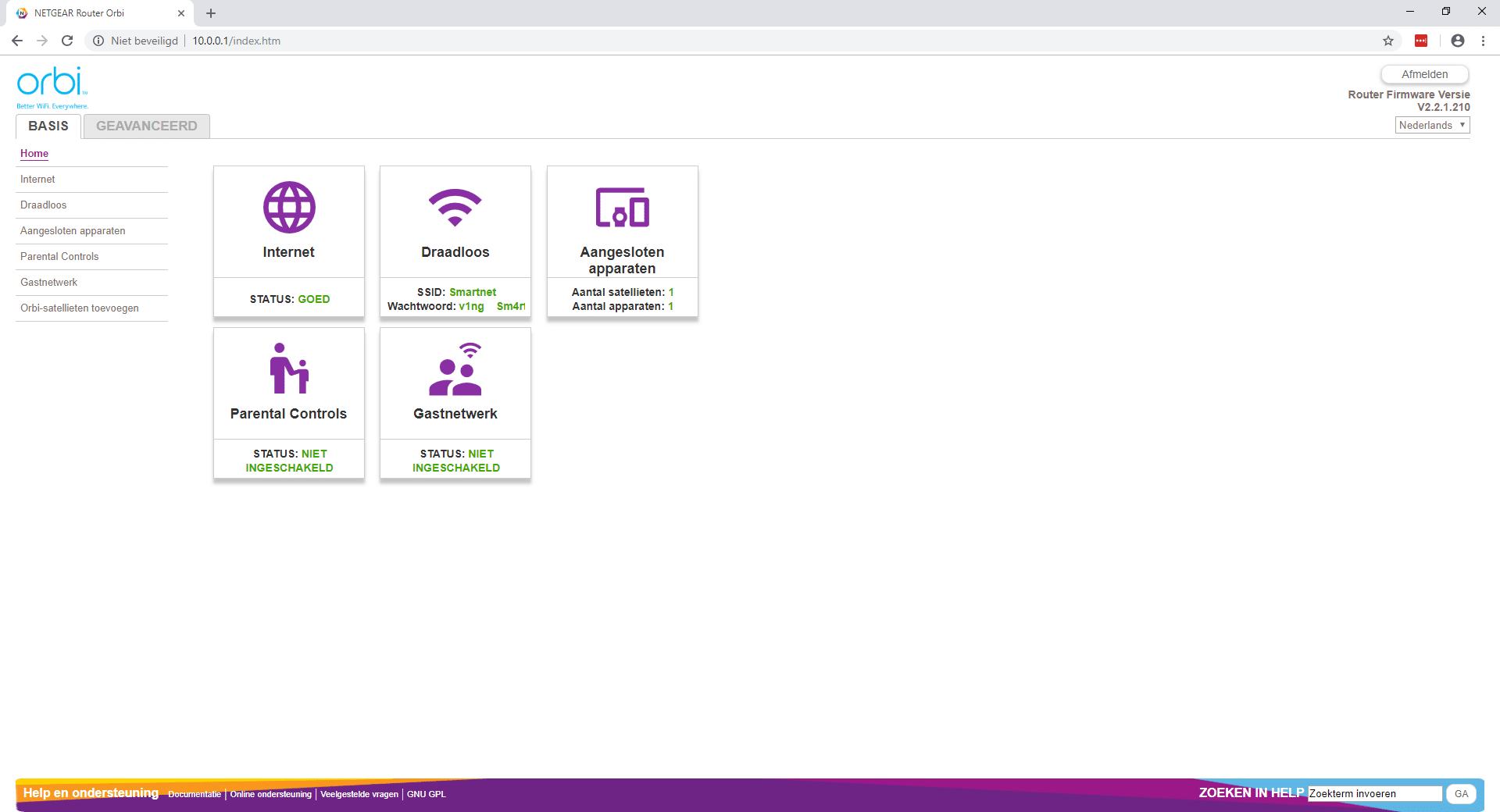Open the Chrome three-dot menu

1483,41
